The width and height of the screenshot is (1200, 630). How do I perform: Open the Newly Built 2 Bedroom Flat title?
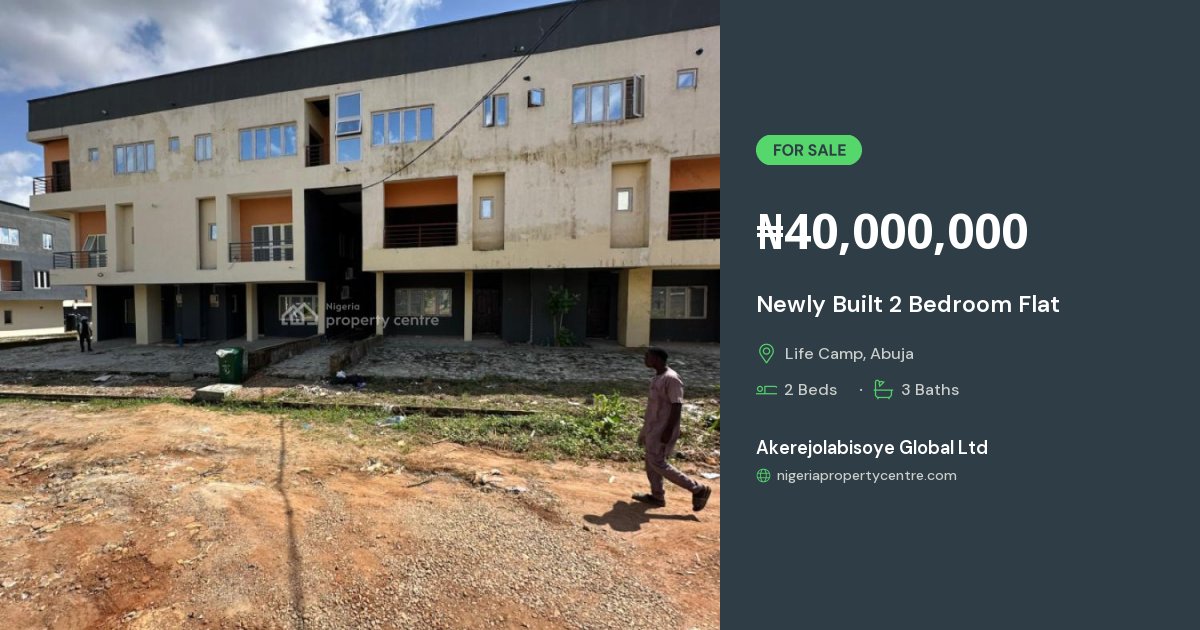(908, 304)
